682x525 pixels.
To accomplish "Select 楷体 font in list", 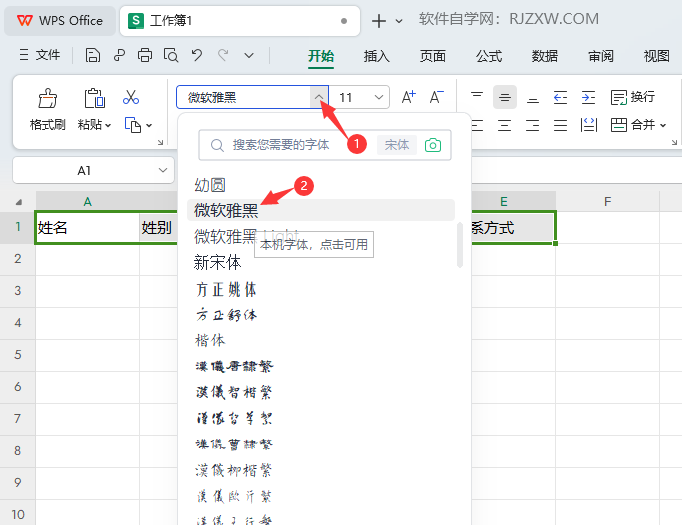I will coord(321,340).
